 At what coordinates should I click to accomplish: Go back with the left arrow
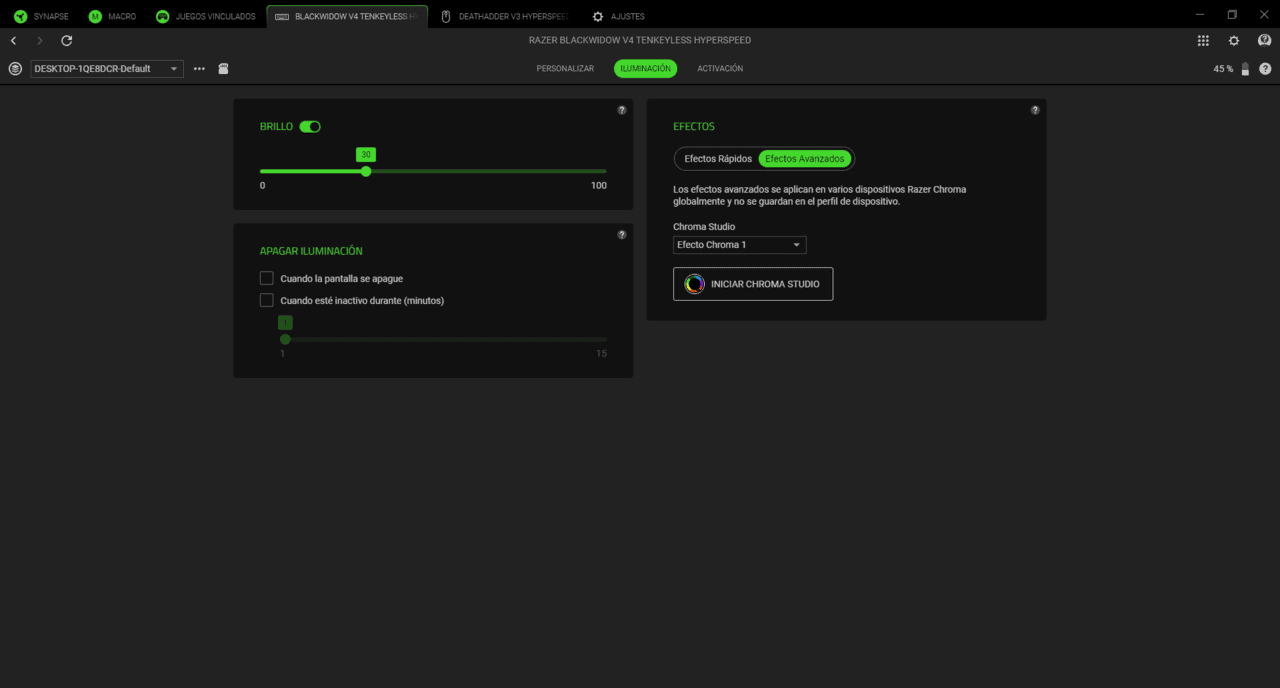tap(13, 41)
